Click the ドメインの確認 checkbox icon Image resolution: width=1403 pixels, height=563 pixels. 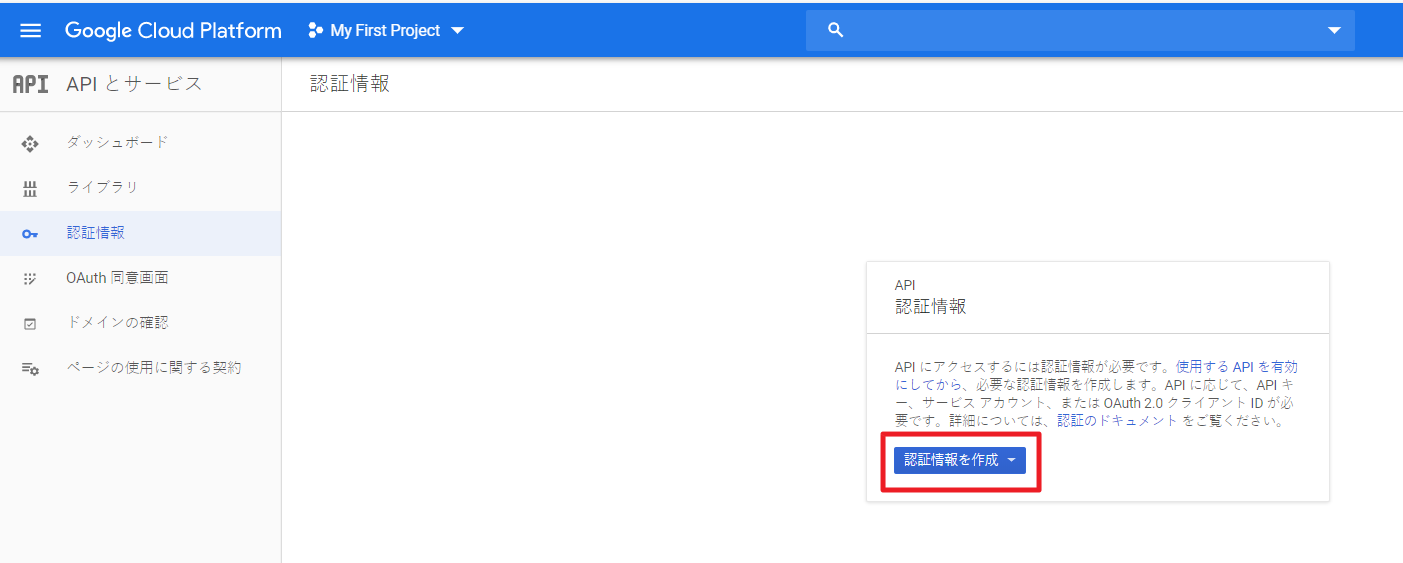pos(30,323)
